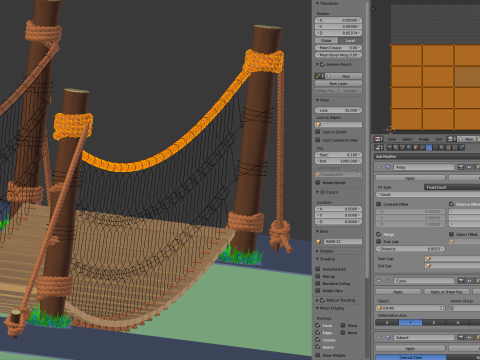This screenshot has height=360, width=480.
Task: Click the Start Cap object field
Action: (452, 259)
